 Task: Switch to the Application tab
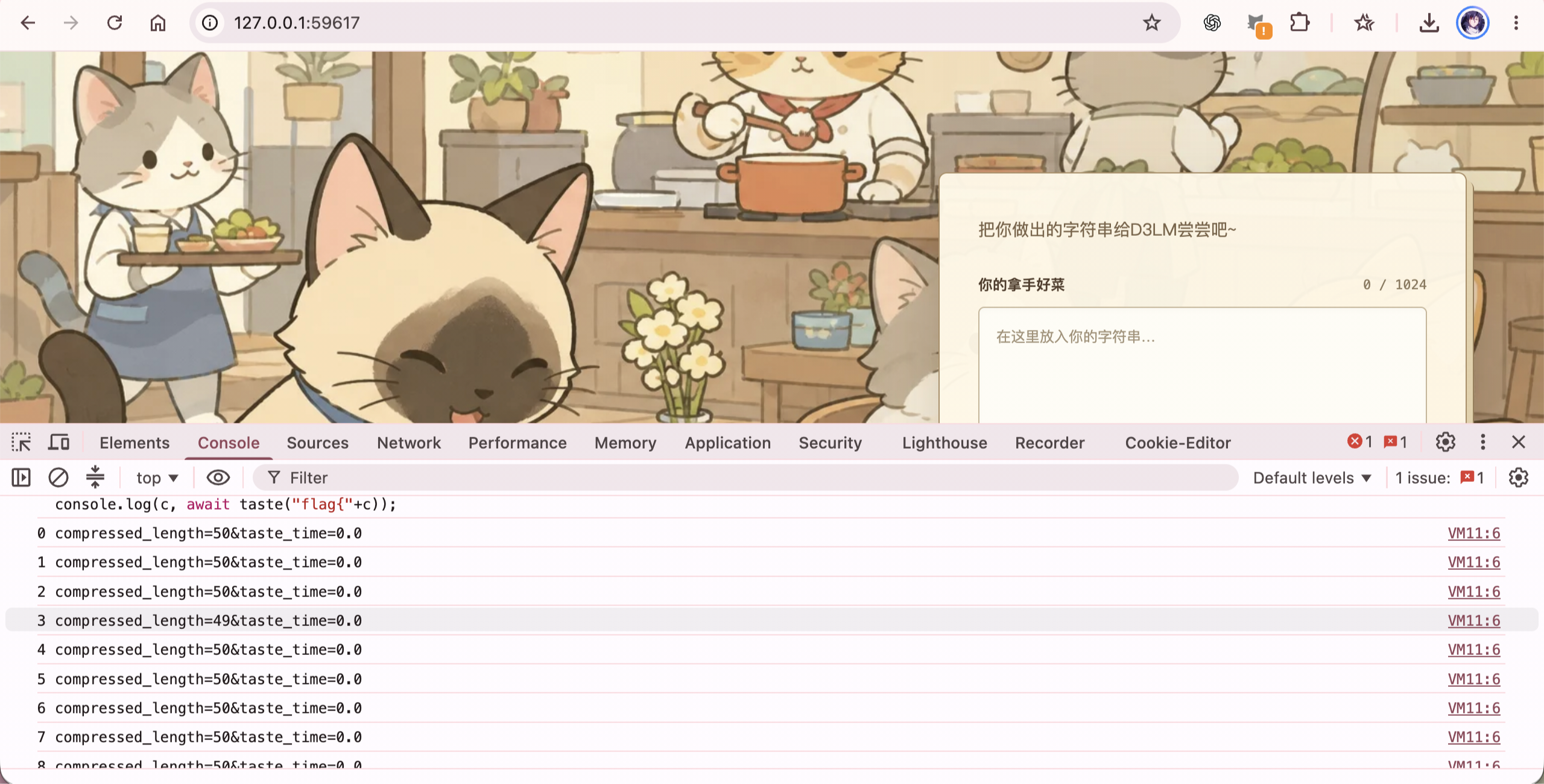[x=727, y=443]
